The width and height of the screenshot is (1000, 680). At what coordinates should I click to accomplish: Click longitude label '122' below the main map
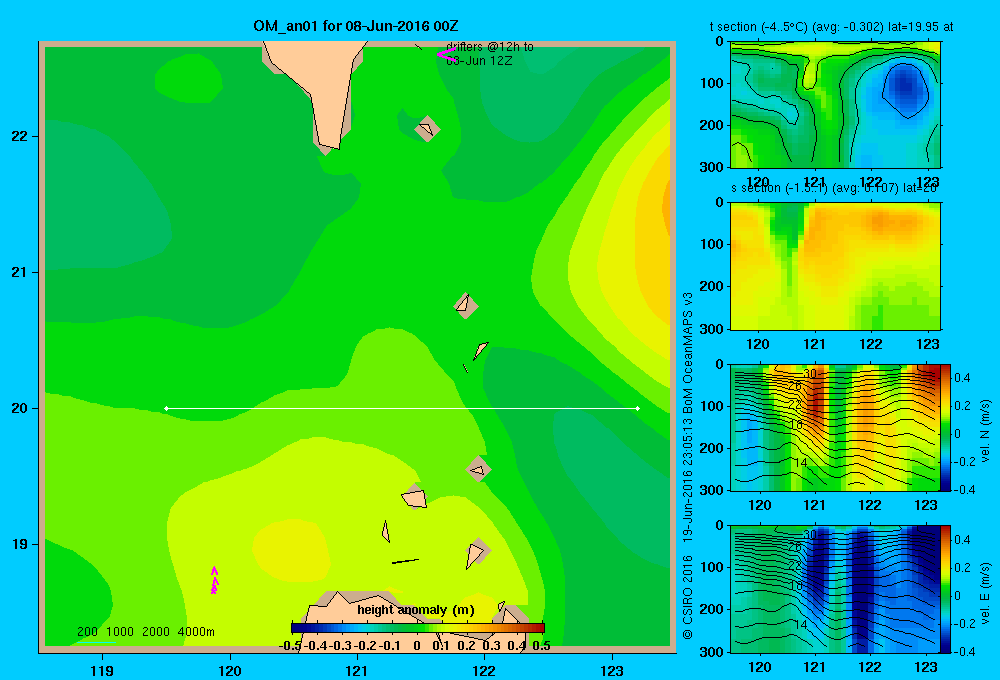(x=485, y=670)
